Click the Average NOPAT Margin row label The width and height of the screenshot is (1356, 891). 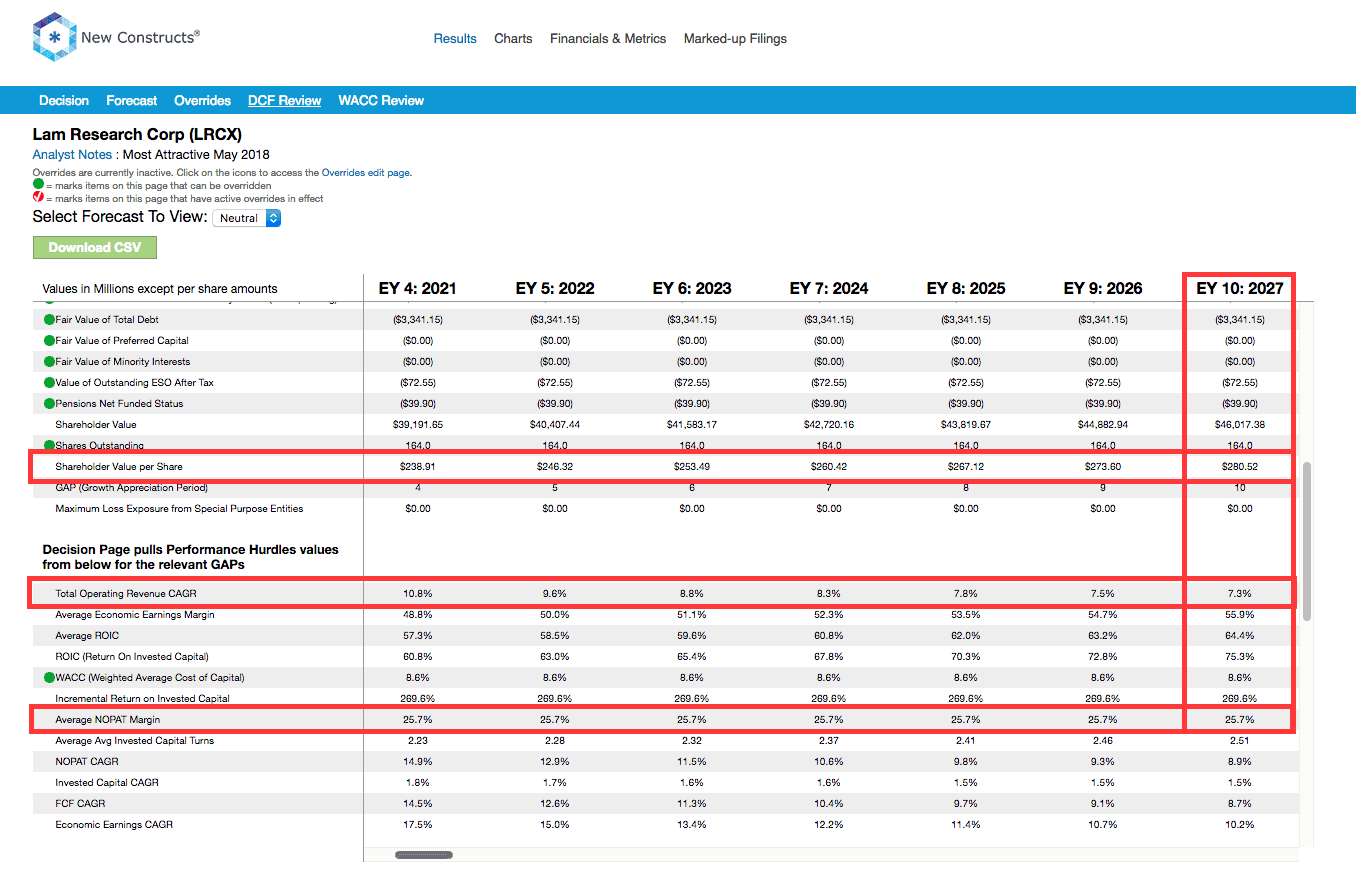107,720
